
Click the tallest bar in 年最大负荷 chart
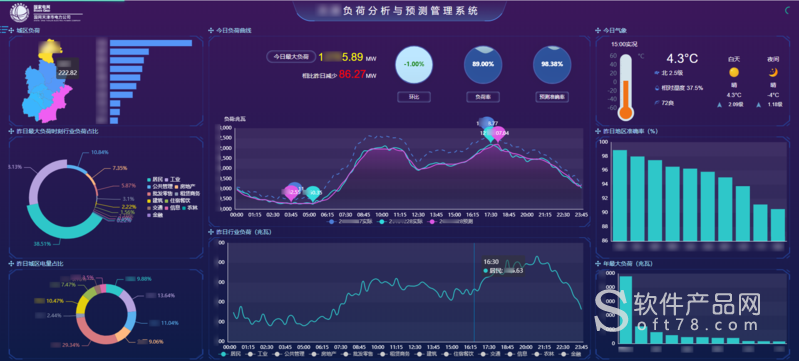click(x=625, y=310)
